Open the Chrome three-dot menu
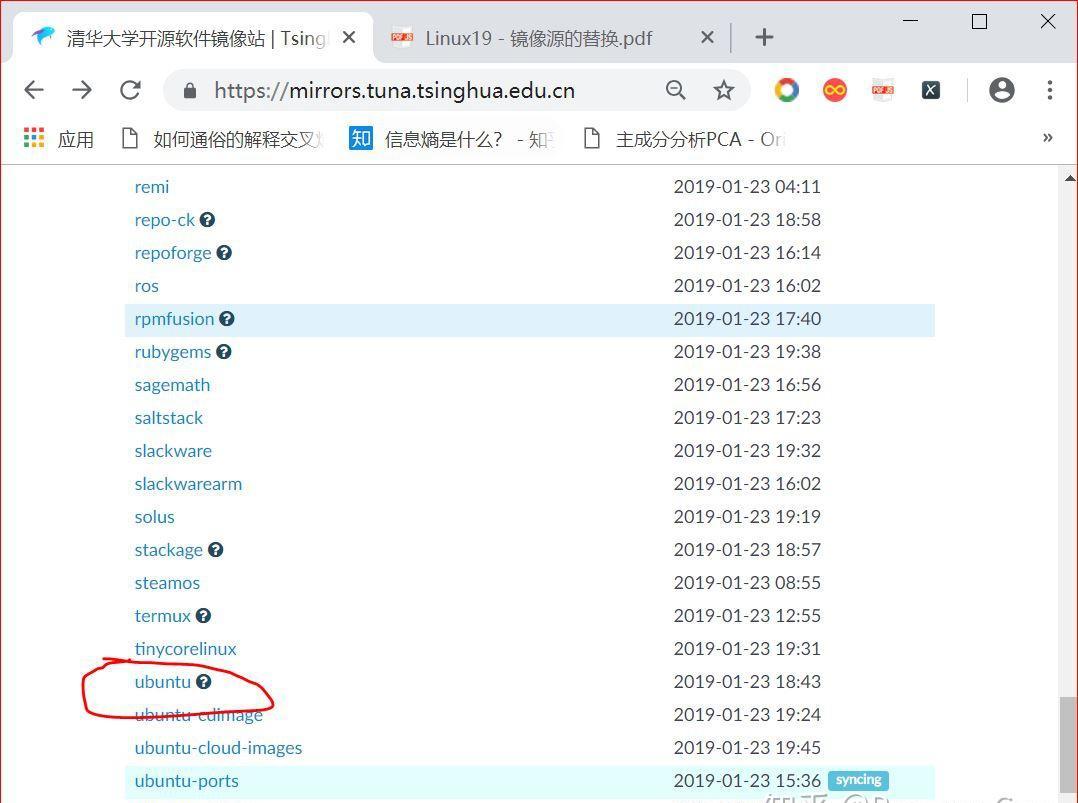 [1050, 90]
